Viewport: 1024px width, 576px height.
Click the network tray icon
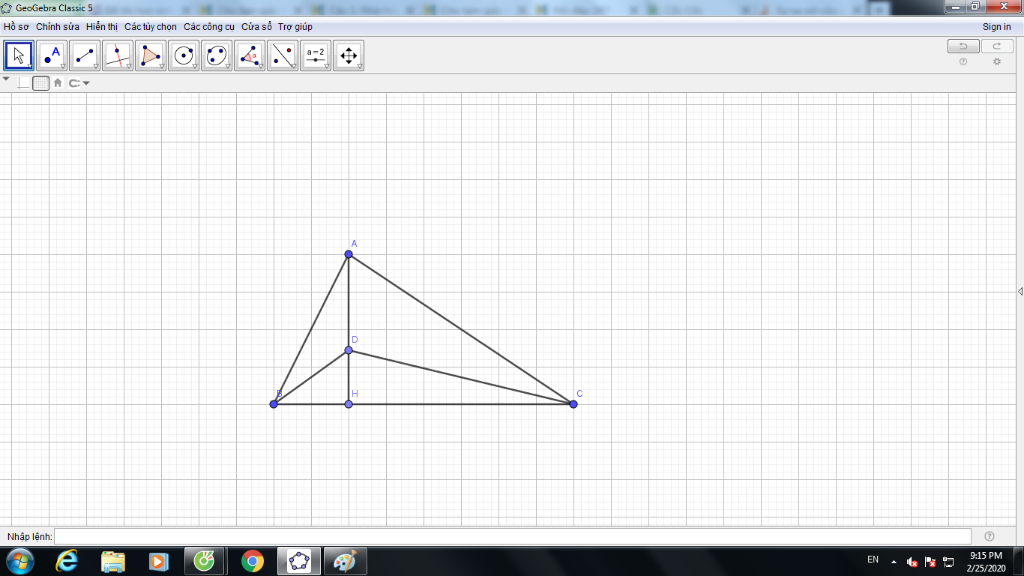(x=948, y=562)
